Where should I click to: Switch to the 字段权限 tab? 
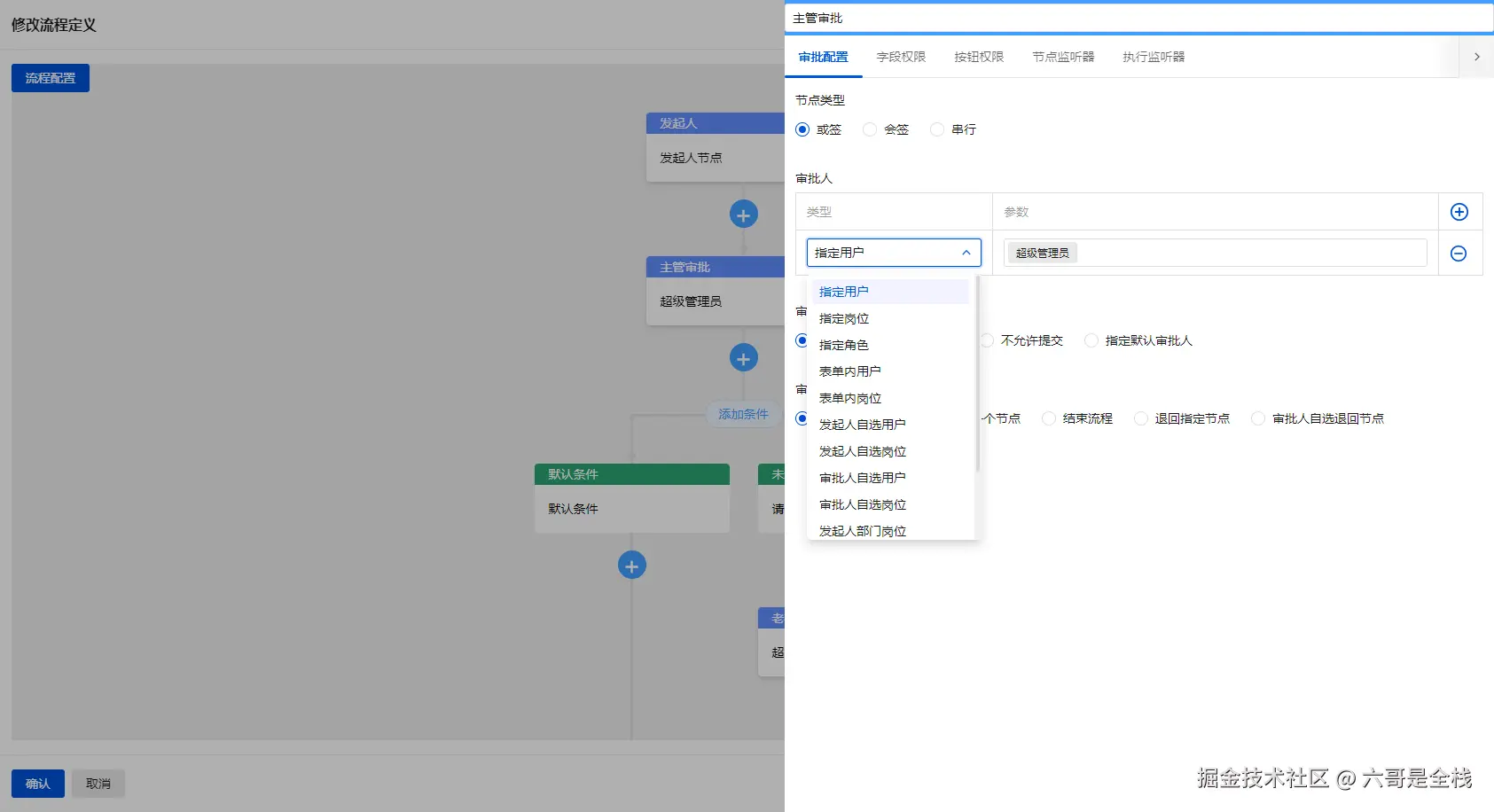(x=900, y=56)
